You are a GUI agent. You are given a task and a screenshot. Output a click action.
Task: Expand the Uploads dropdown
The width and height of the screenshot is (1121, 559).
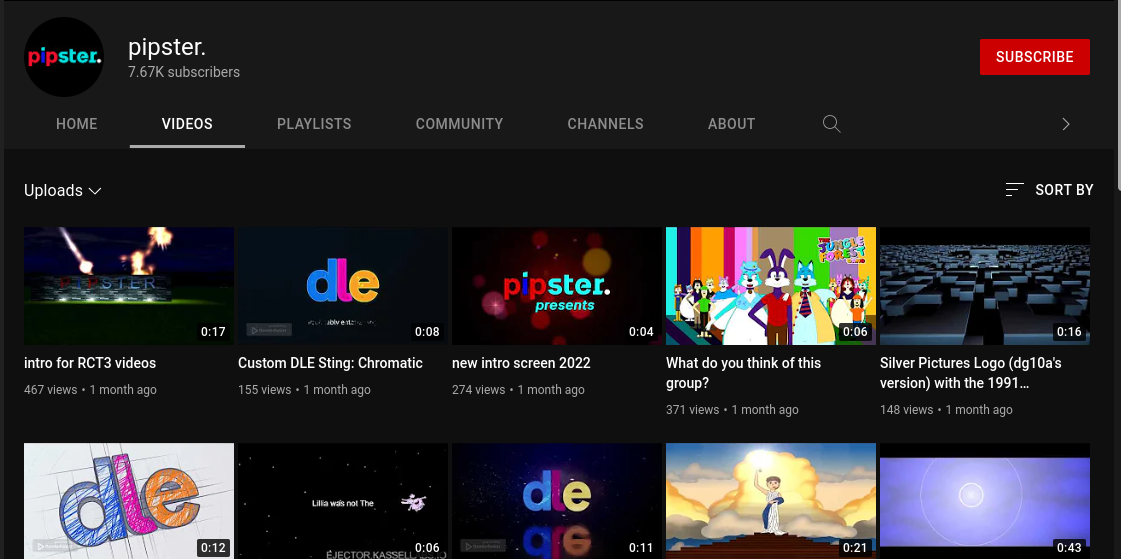(x=63, y=190)
